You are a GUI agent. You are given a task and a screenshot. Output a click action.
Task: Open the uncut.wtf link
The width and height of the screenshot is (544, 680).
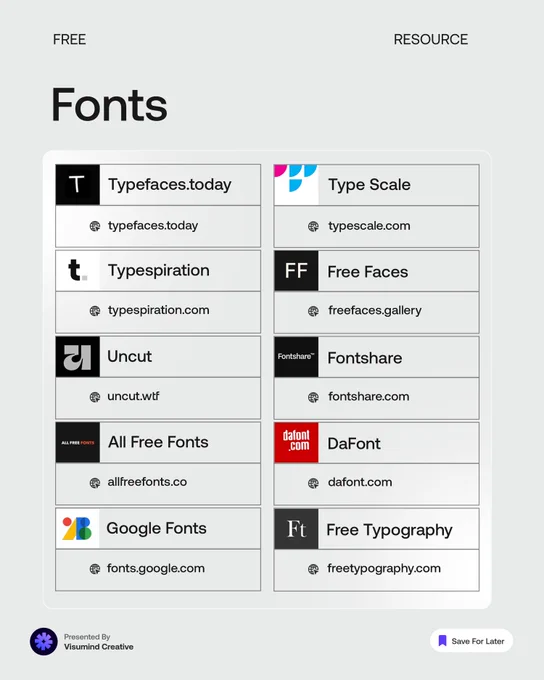point(133,396)
